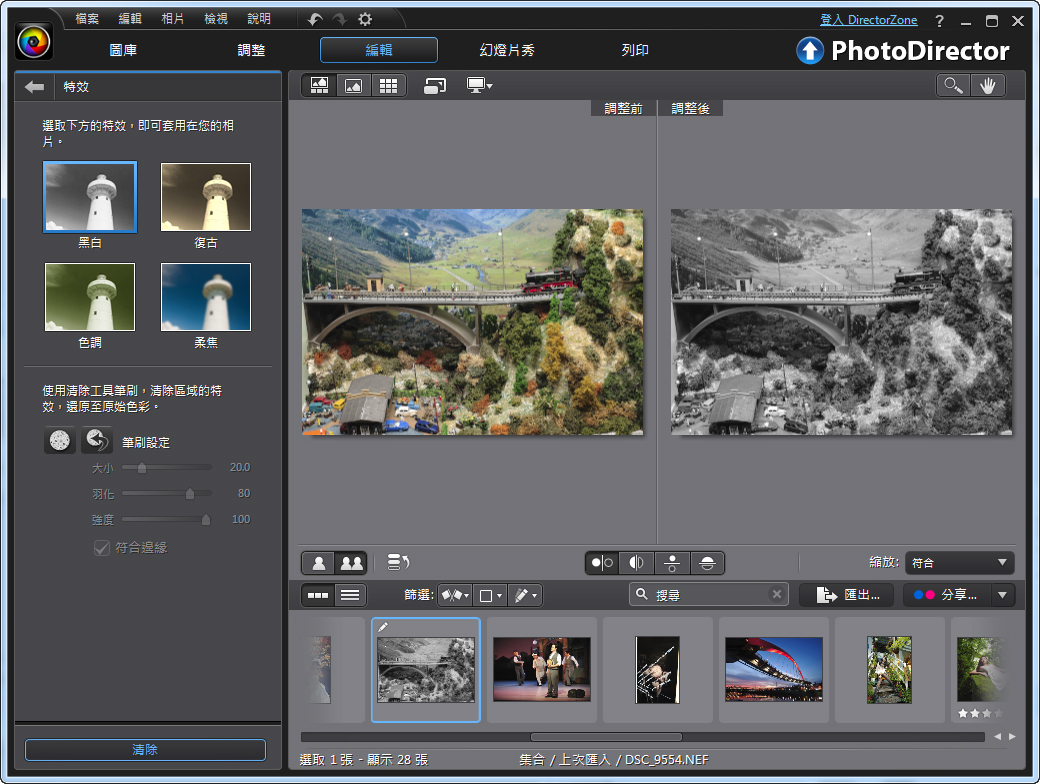Toggle side-by-side split compare view
The width and height of the screenshot is (1040, 784).
click(602, 563)
